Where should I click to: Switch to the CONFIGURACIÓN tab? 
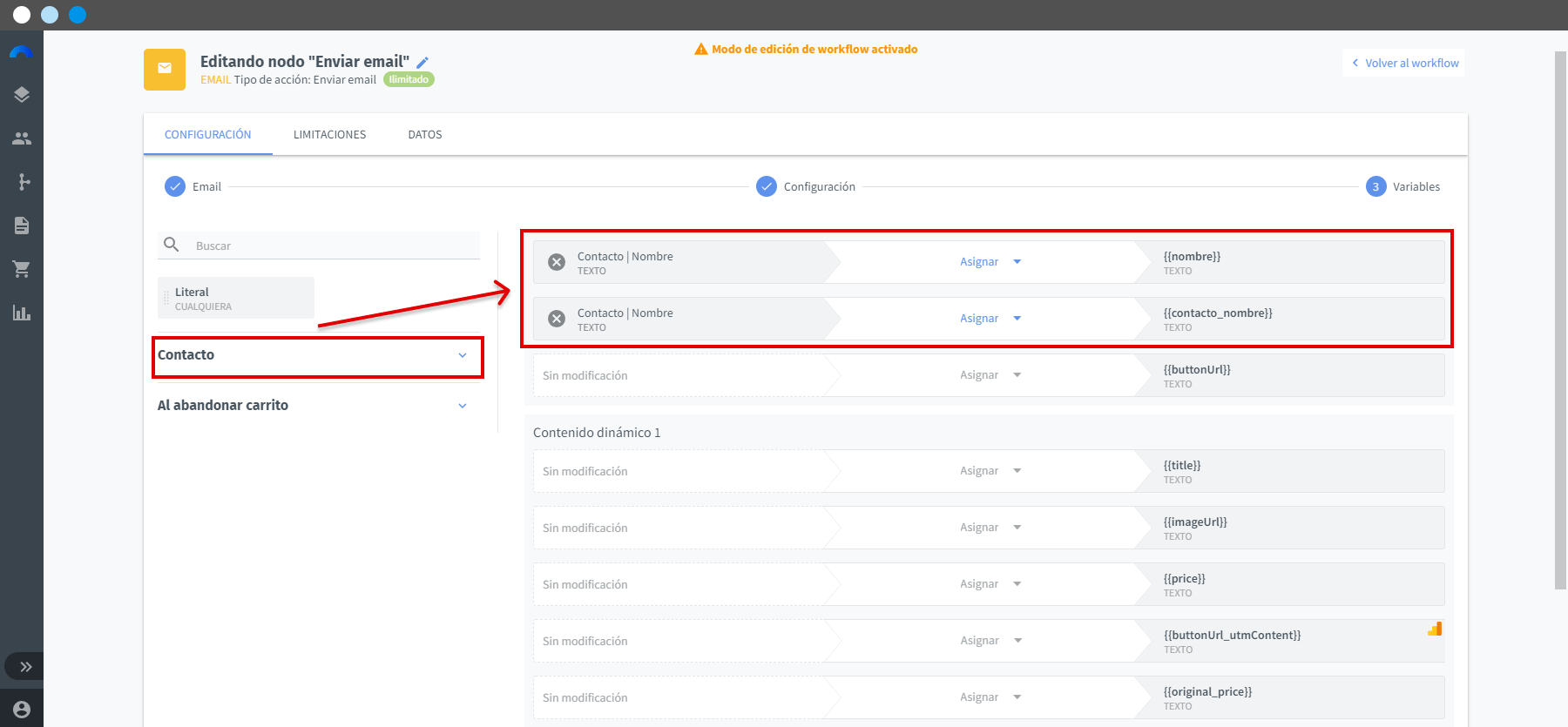click(208, 135)
